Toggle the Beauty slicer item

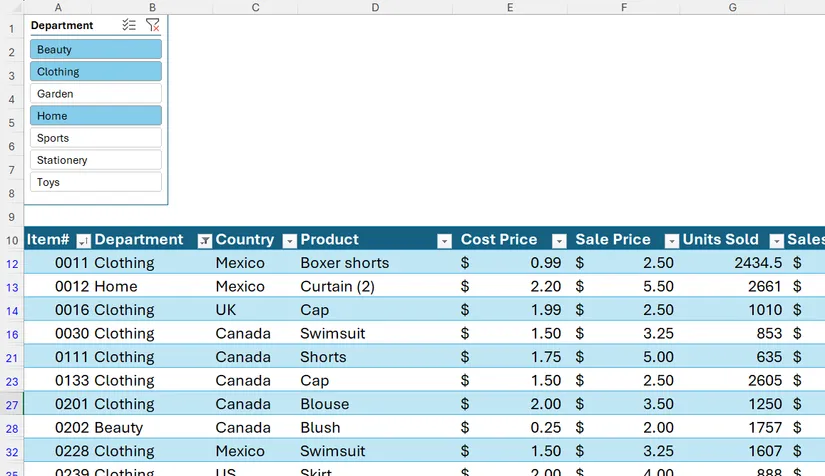click(96, 49)
